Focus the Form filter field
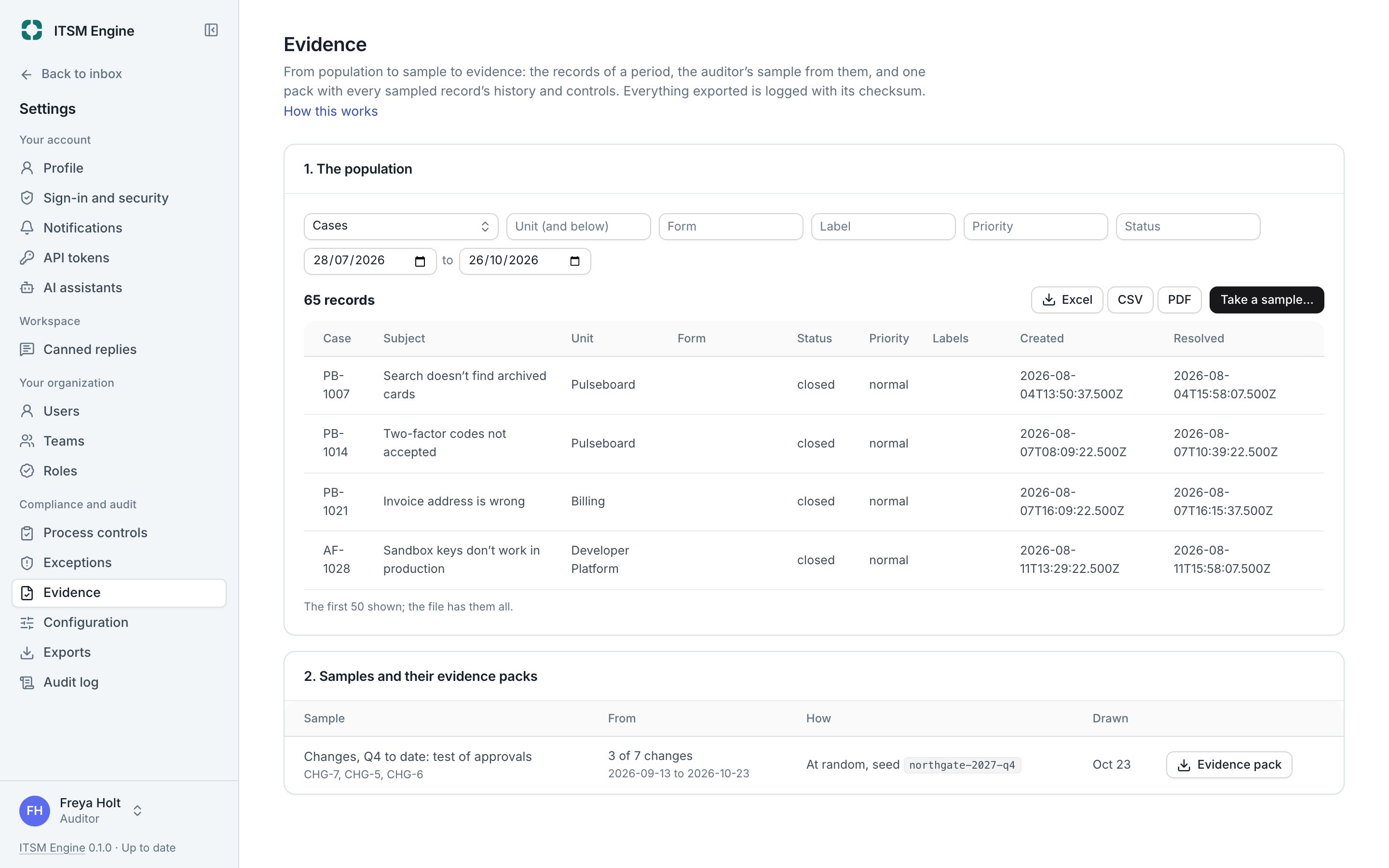1389x868 pixels. point(731,226)
